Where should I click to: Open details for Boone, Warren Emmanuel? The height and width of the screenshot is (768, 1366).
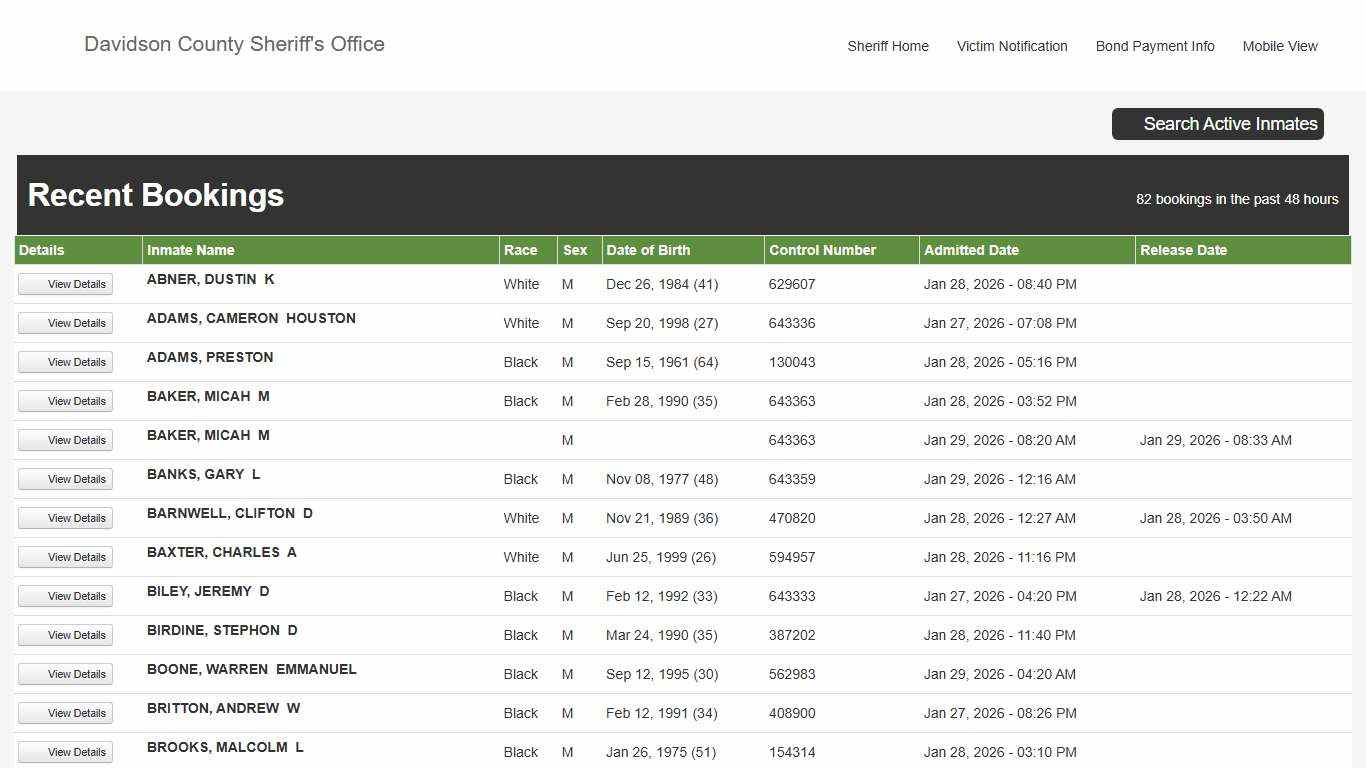pyautogui.click(x=65, y=674)
